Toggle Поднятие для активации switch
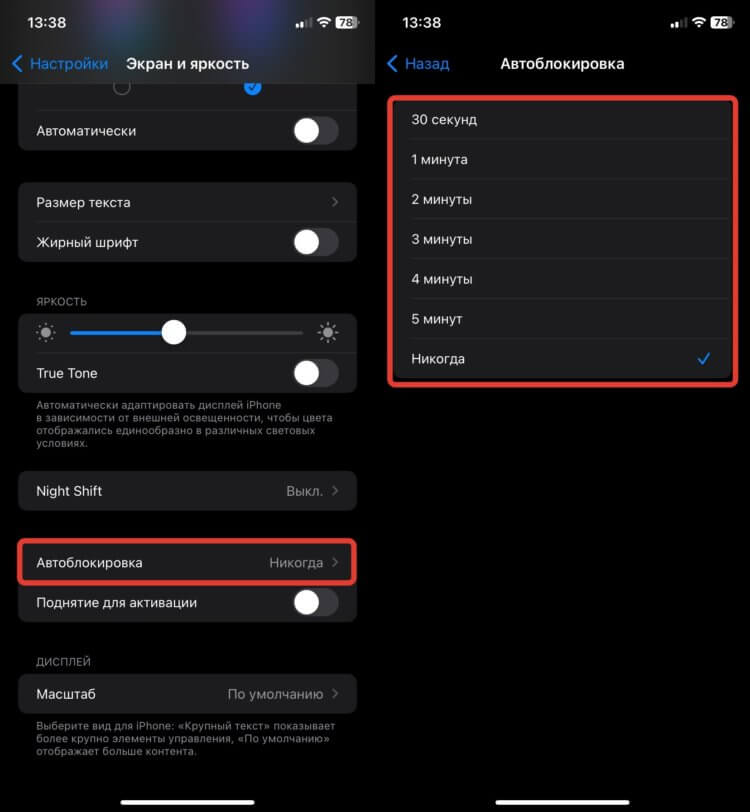Screen dimensions: 750x812 316,602
